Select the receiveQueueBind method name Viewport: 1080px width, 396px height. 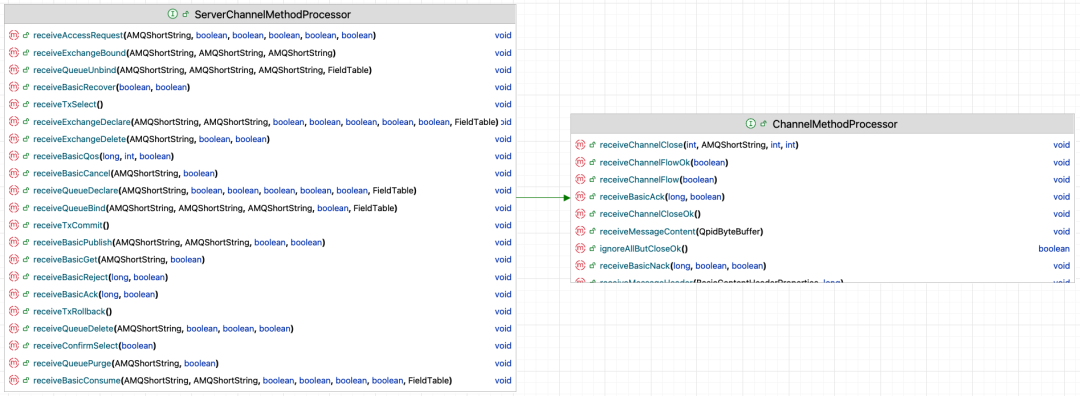(x=69, y=207)
